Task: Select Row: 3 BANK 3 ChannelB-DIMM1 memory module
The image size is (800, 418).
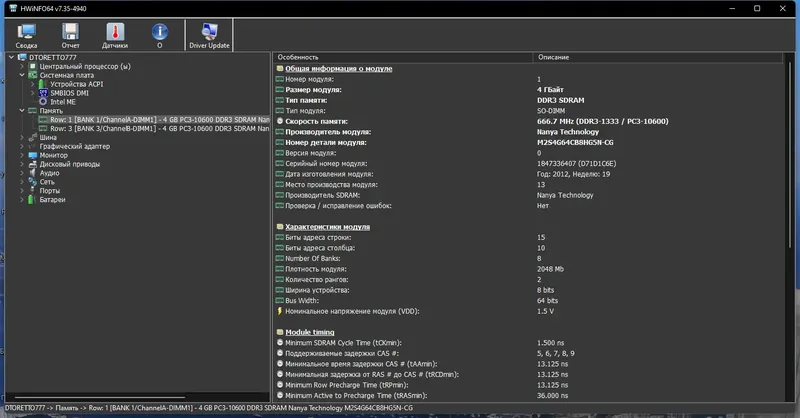Action: 159,129
